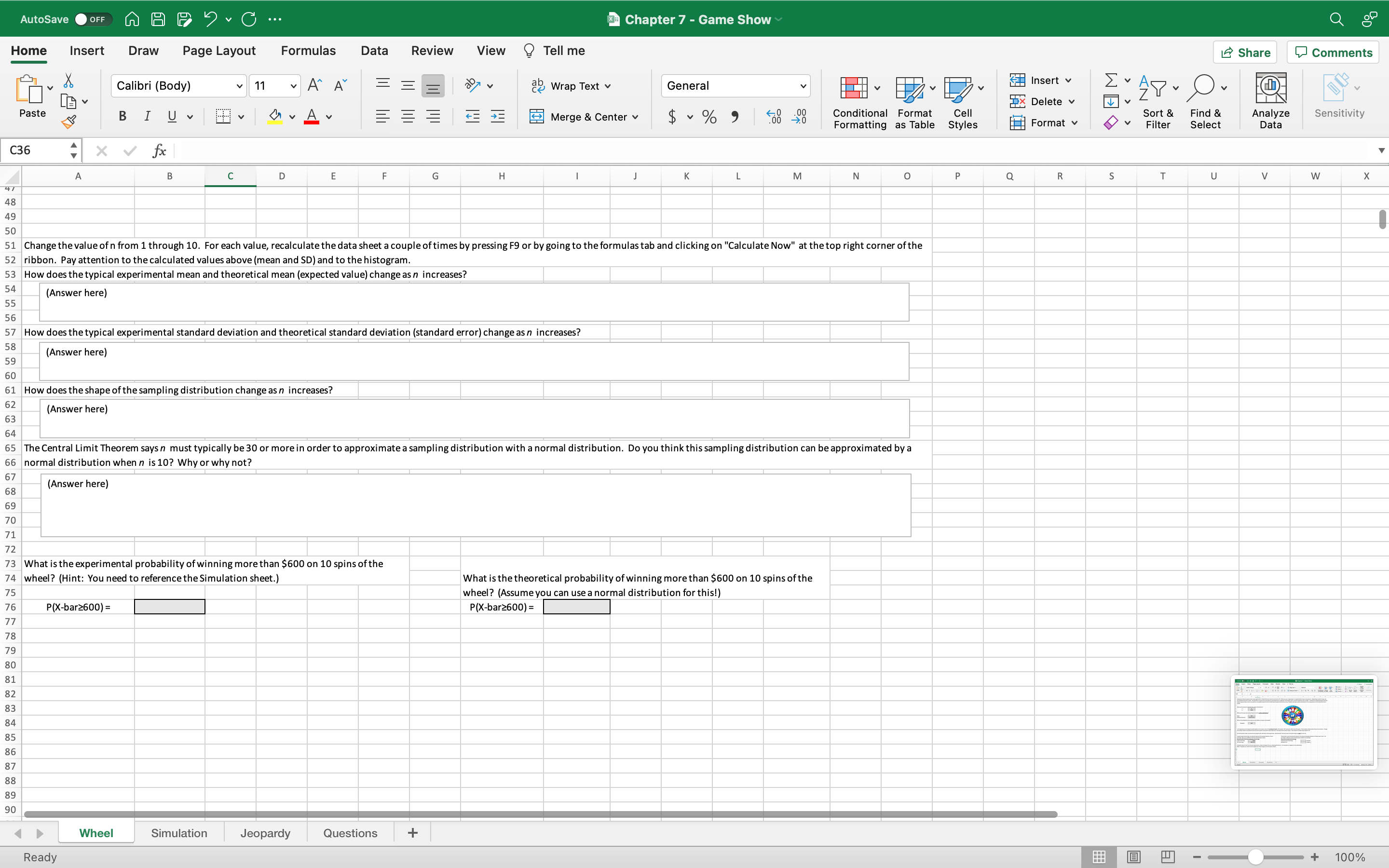Click the Font Color swatch

[x=312, y=122]
